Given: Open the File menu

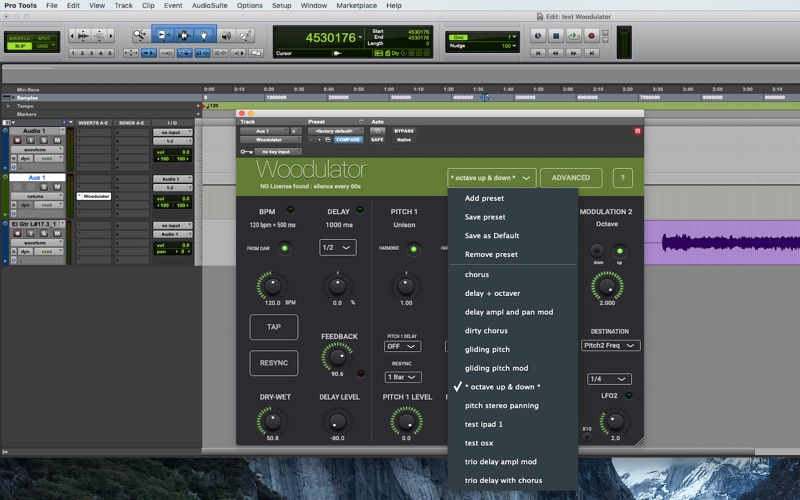Looking at the screenshot, I should coord(52,6).
